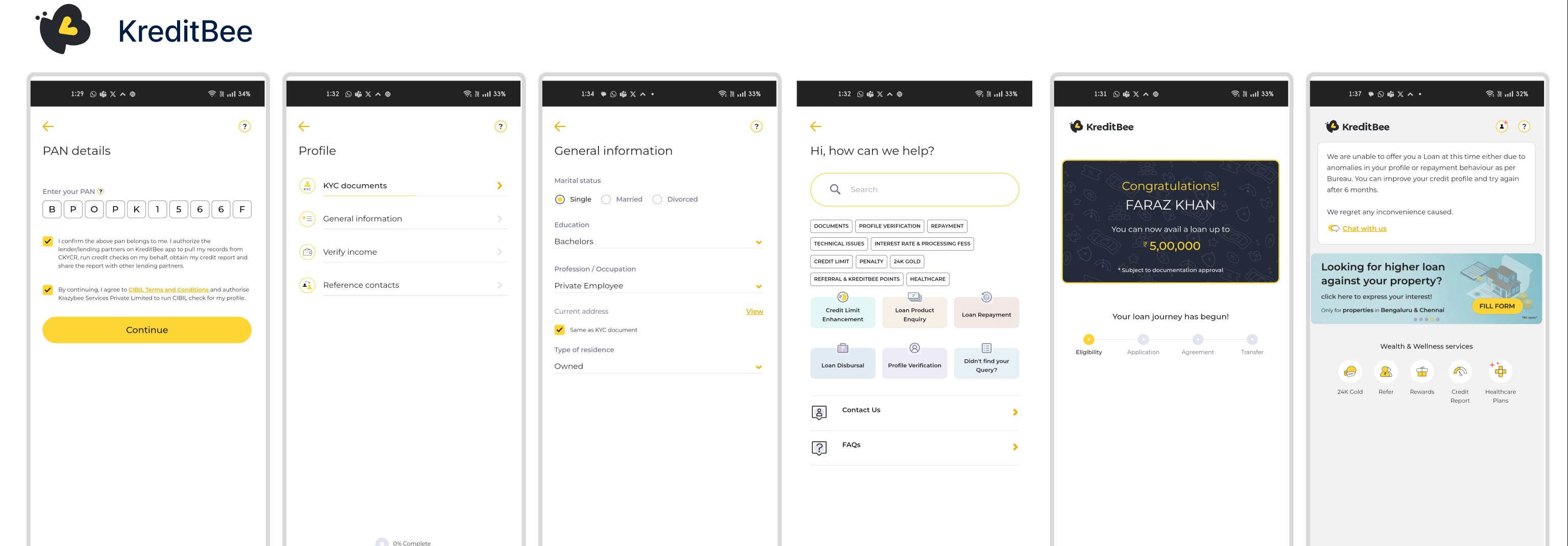
Task: Go back from PAN details screen
Action: point(48,127)
